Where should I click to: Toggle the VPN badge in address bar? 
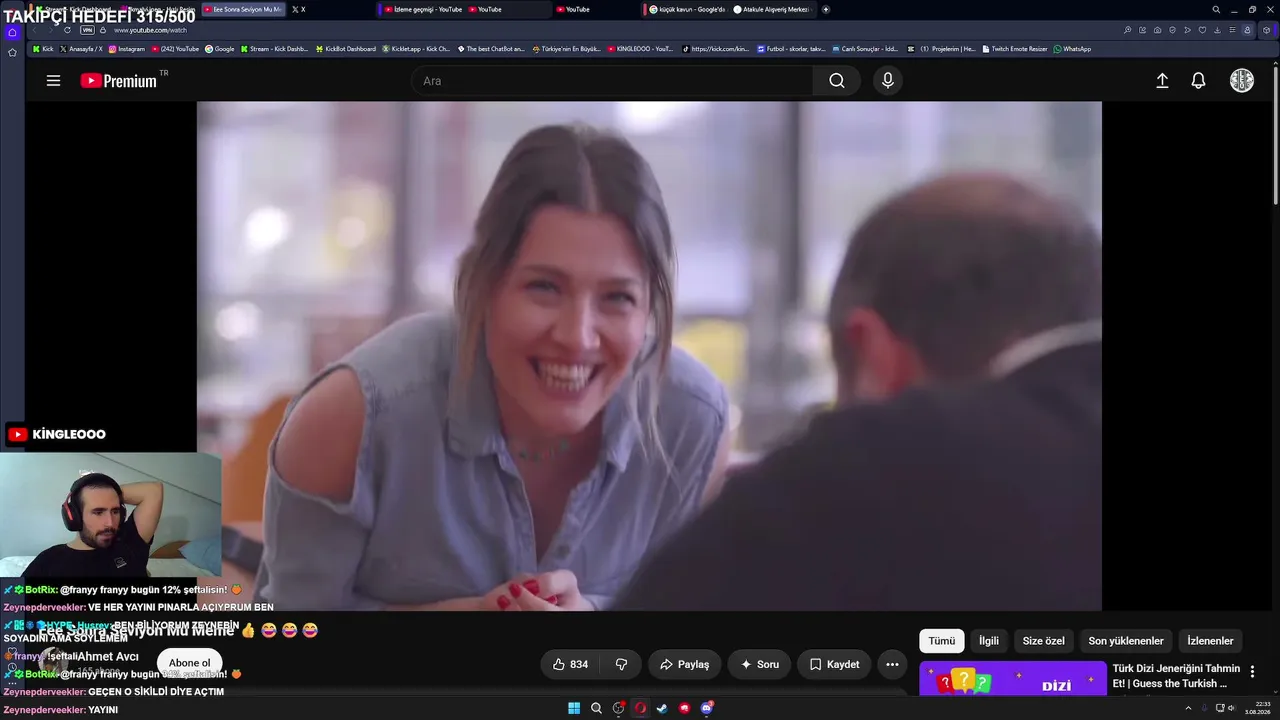(x=87, y=30)
